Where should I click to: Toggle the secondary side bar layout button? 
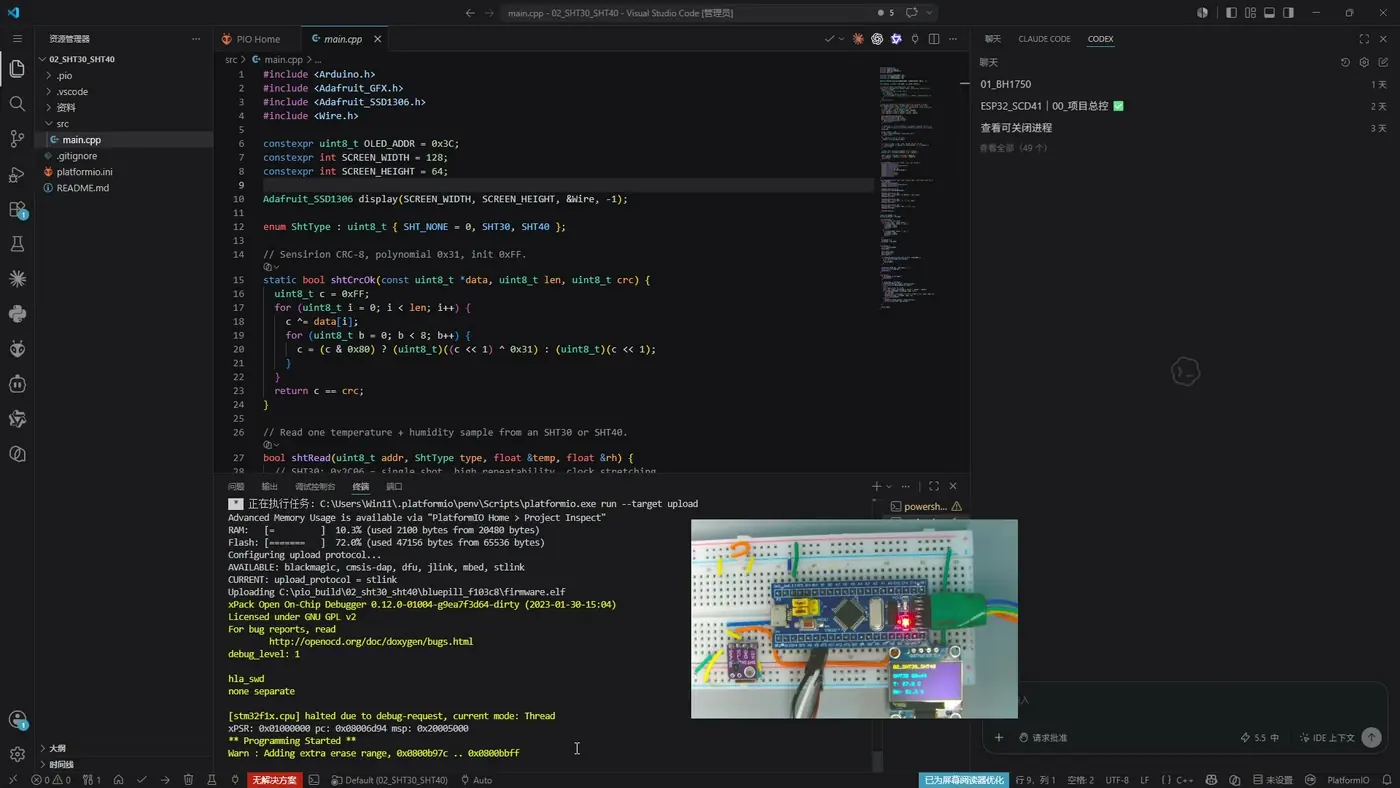pos(1288,13)
